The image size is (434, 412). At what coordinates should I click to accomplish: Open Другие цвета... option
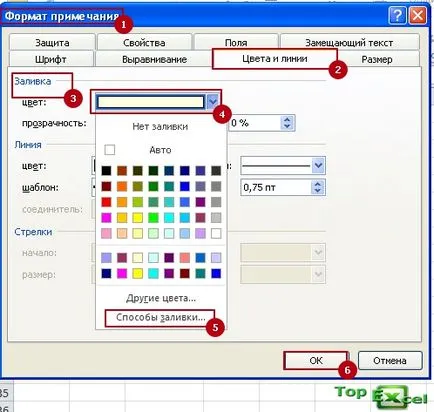tap(161, 298)
